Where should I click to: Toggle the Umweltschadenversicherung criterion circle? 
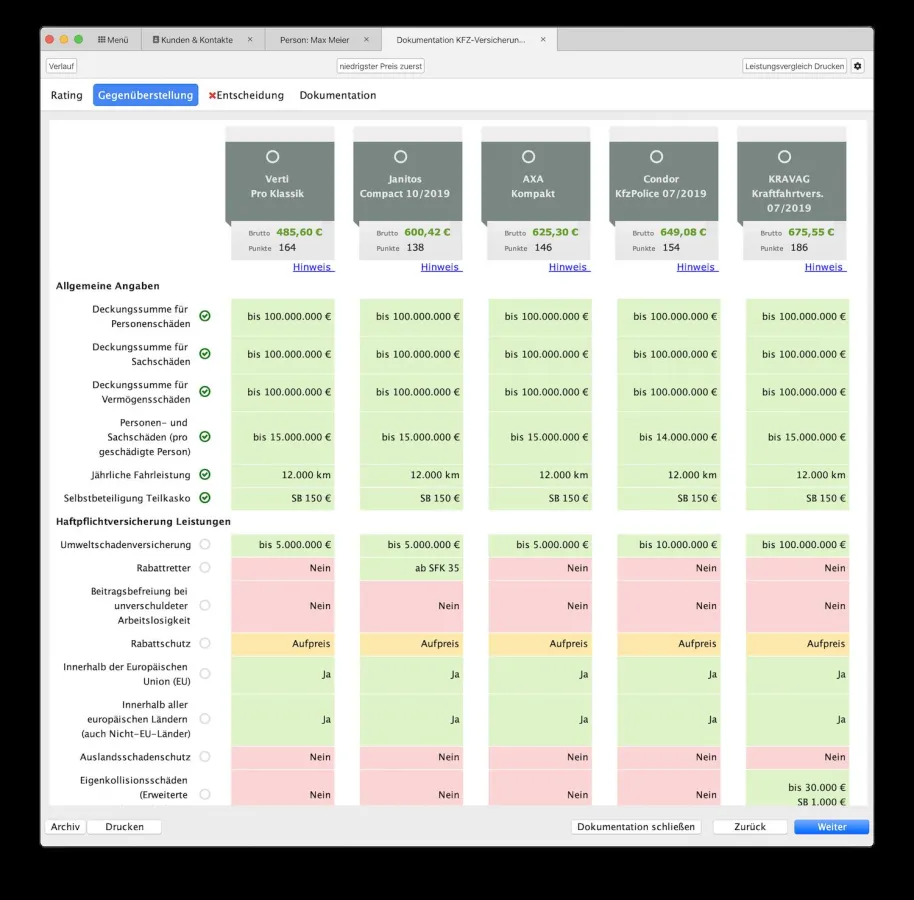click(x=205, y=545)
